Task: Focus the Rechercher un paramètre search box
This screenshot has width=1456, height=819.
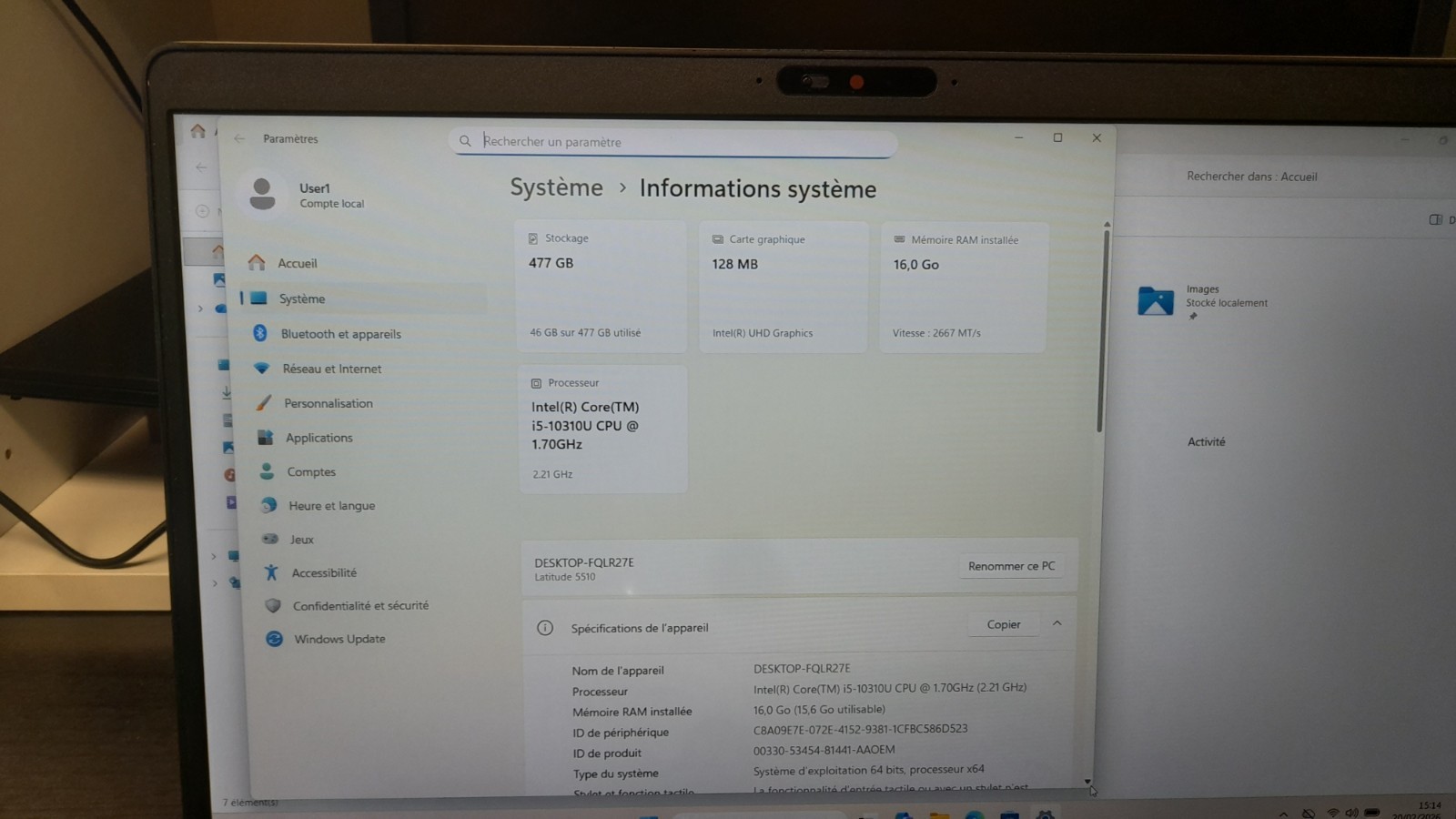Action: click(672, 142)
